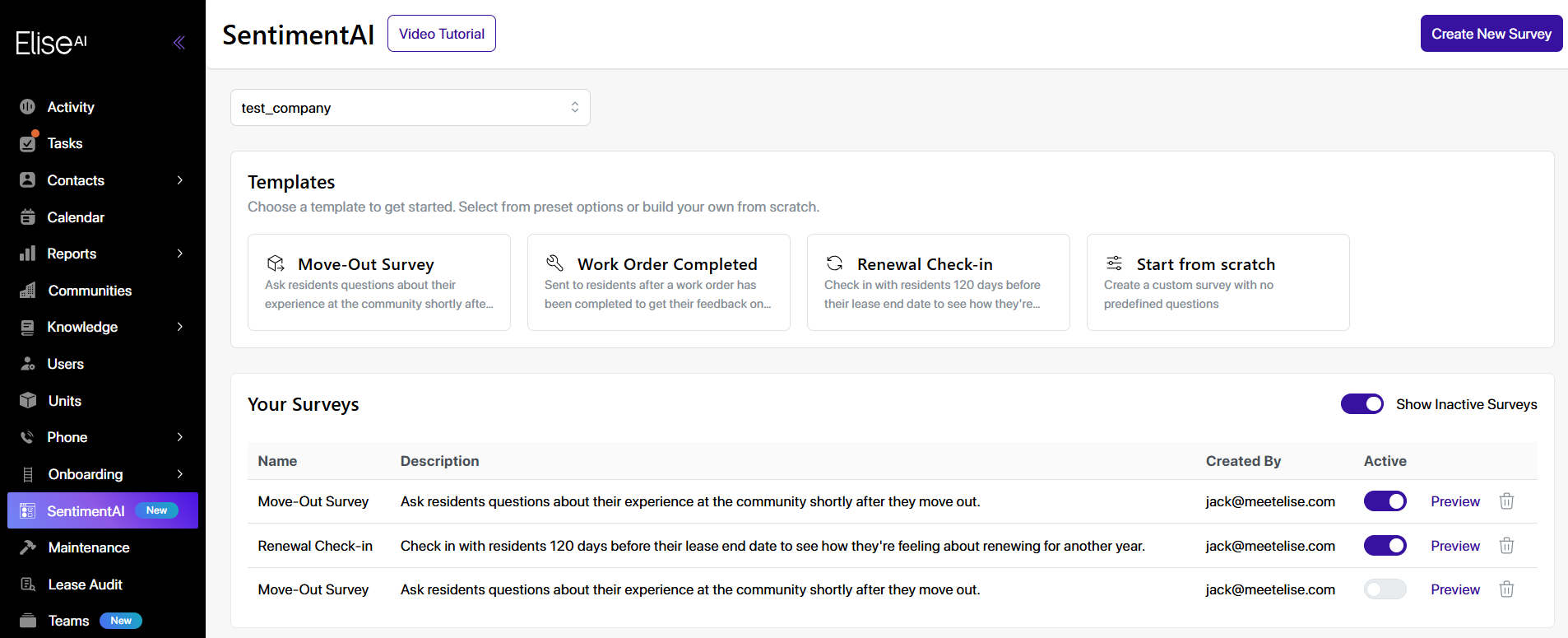
Task: Click the Calendar icon in the sidebar
Action: pyautogui.click(x=28, y=217)
